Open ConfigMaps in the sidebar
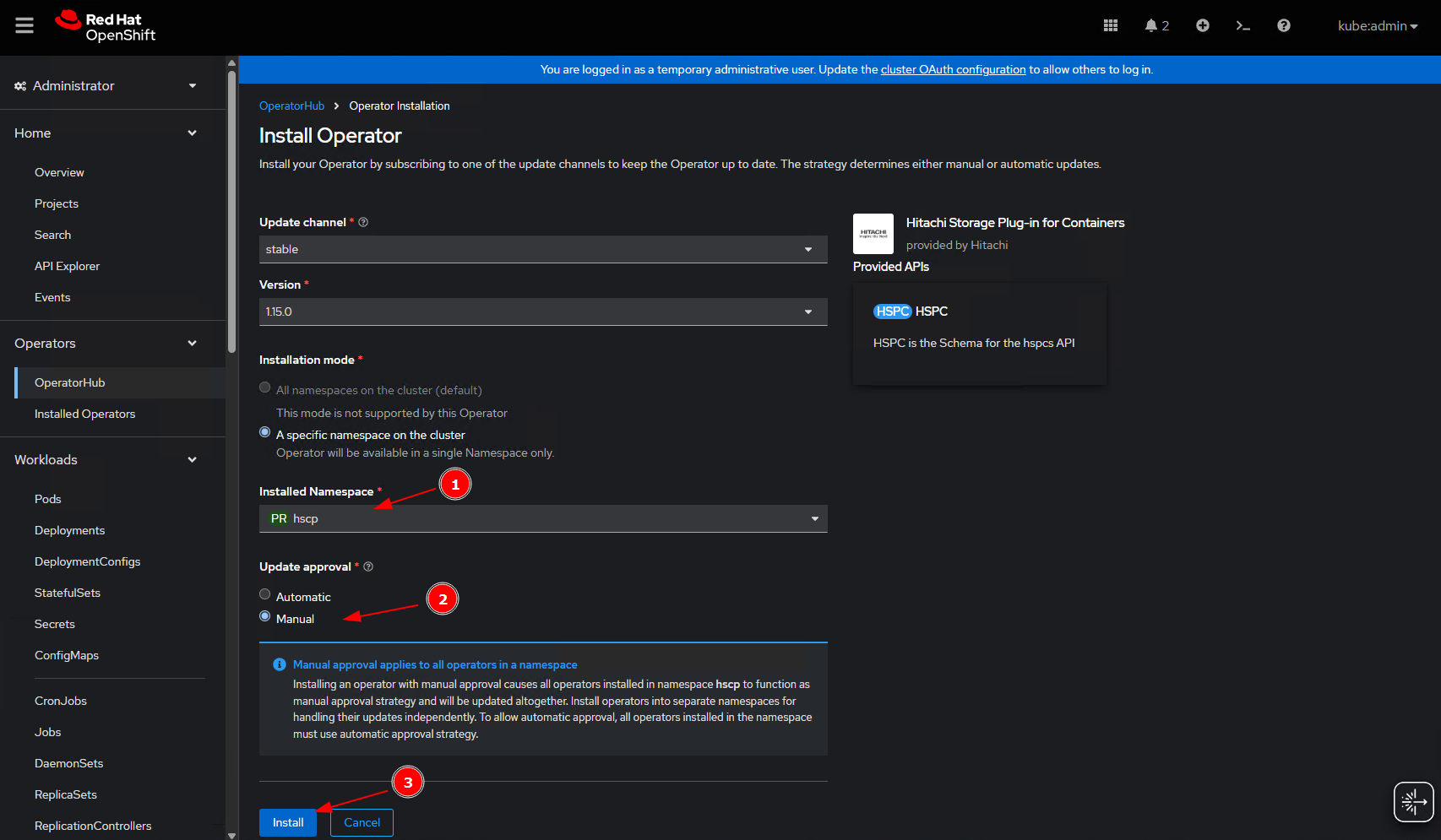This screenshot has width=1441, height=840. [67, 655]
